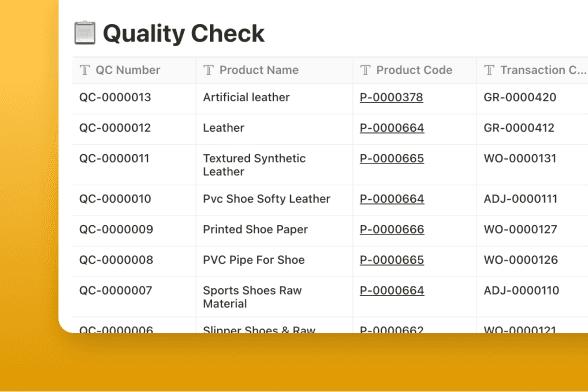Open P-0000666 link for Printed Shoe Paper

pos(392,229)
